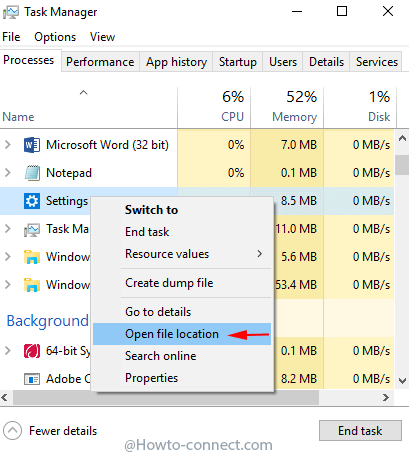Screen dimensions: 409x452
Task: Choose Switch to in context menu
Action: pos(182,210)
